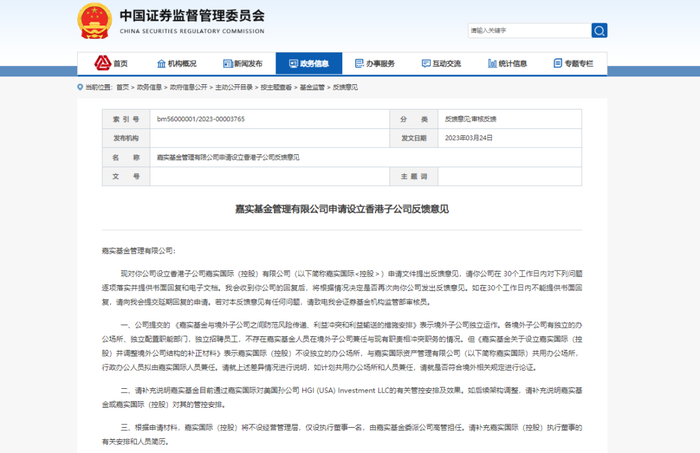Image resolution: width=700 pixels, height=453 pixels.
Task: Click the red logo icon beside 首页
Action: [x=102, y=63]
